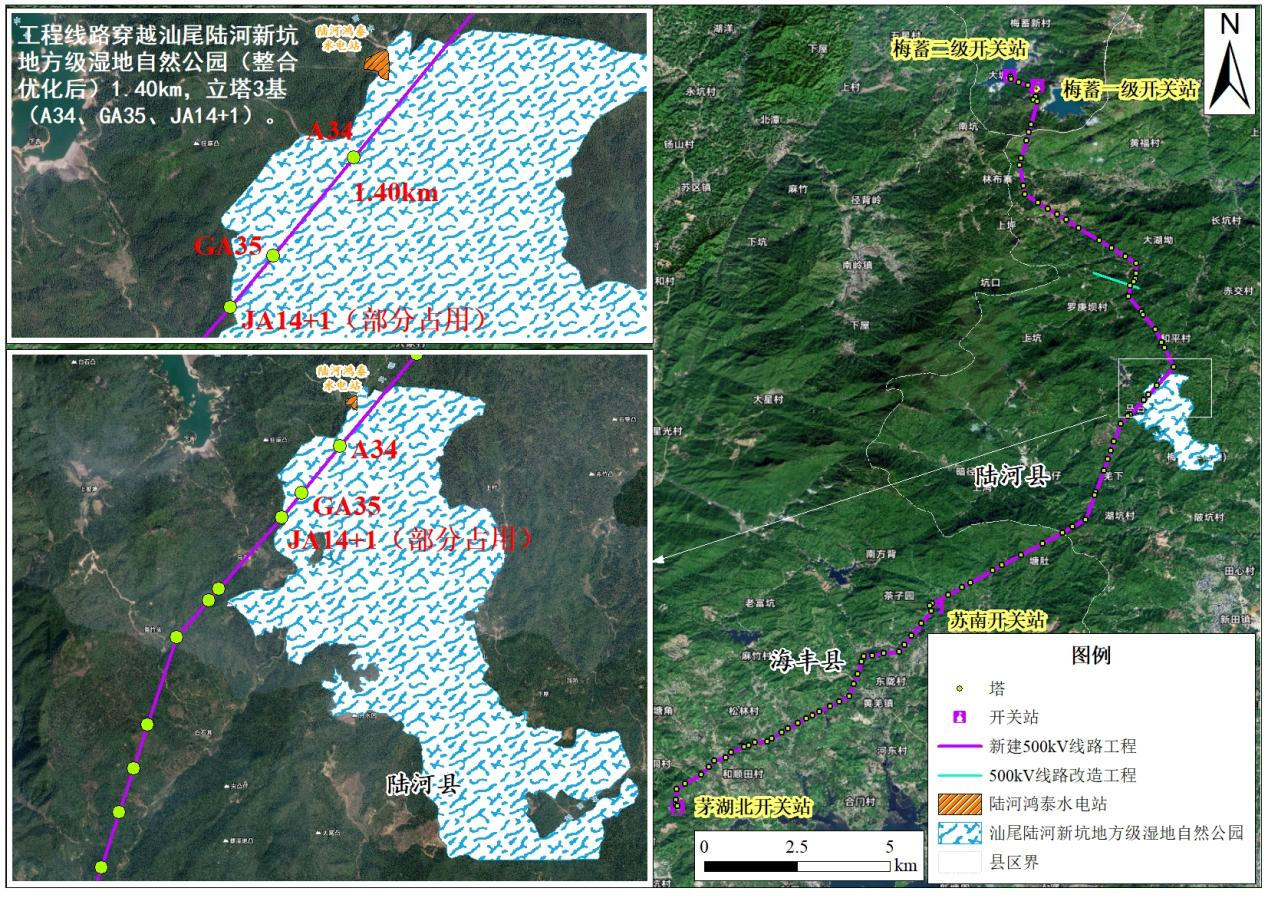
Task: Select the GA35 tower dot in top inset
Action: point(273,255)
